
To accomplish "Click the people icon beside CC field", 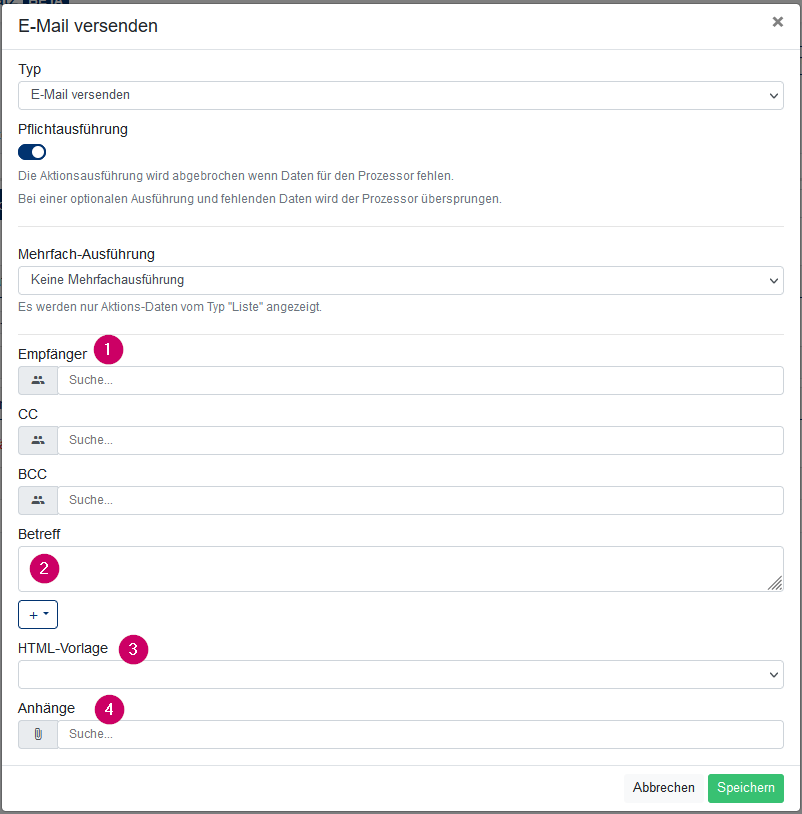I will point(38,440).
